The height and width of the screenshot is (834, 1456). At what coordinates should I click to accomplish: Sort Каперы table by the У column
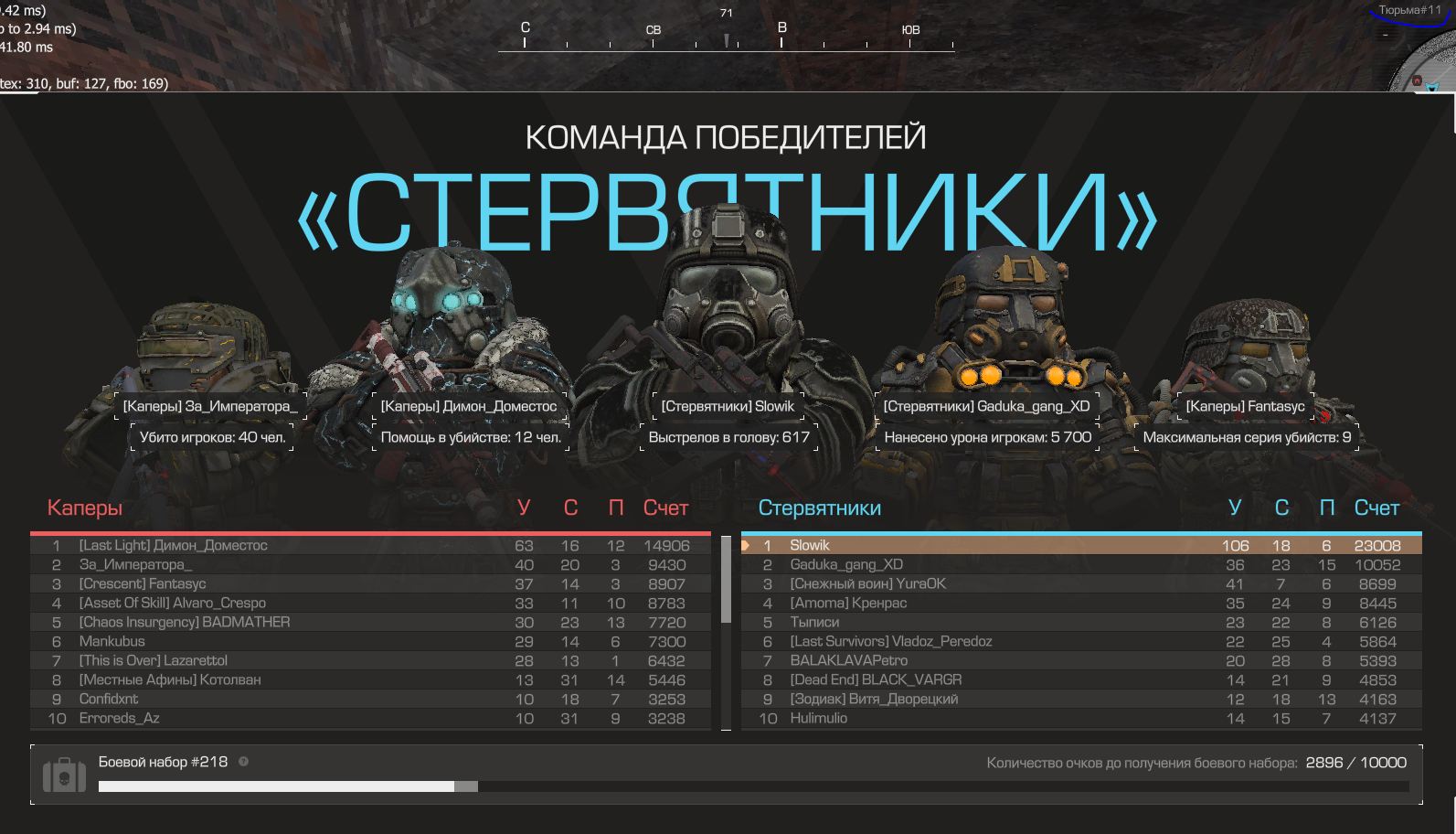pos(524,508)
